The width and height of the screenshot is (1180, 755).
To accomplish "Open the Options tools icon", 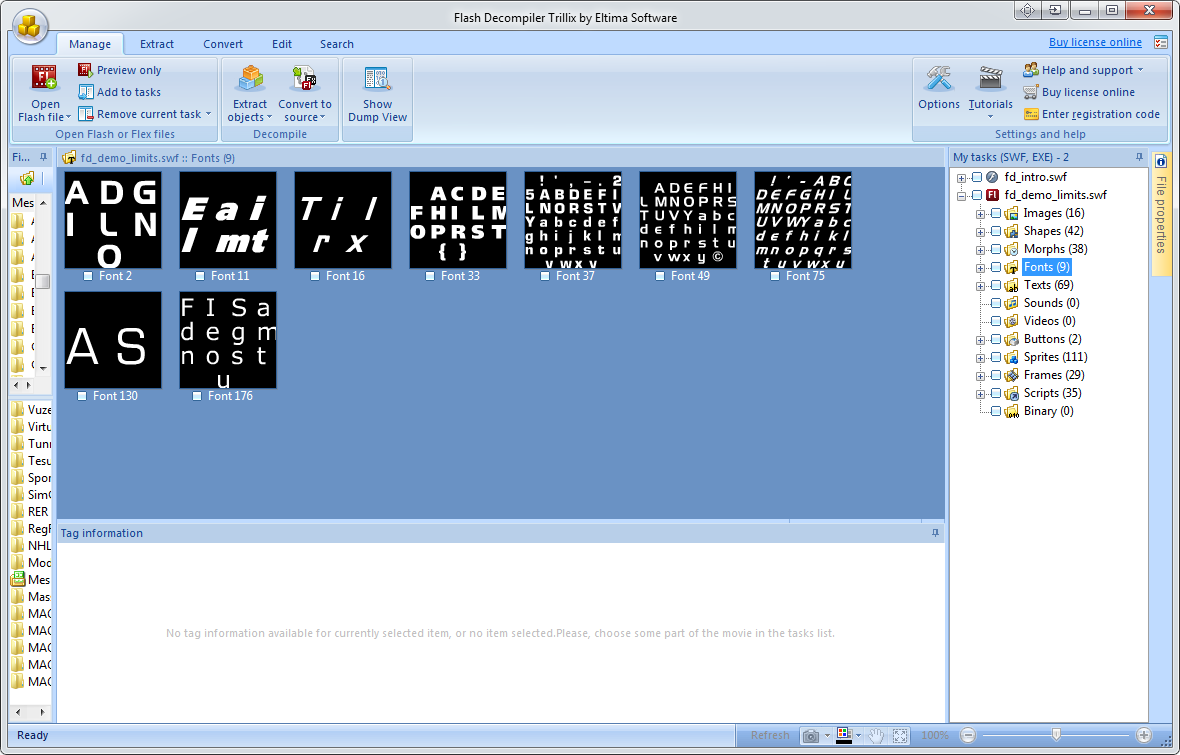I will tap(938, 80).
